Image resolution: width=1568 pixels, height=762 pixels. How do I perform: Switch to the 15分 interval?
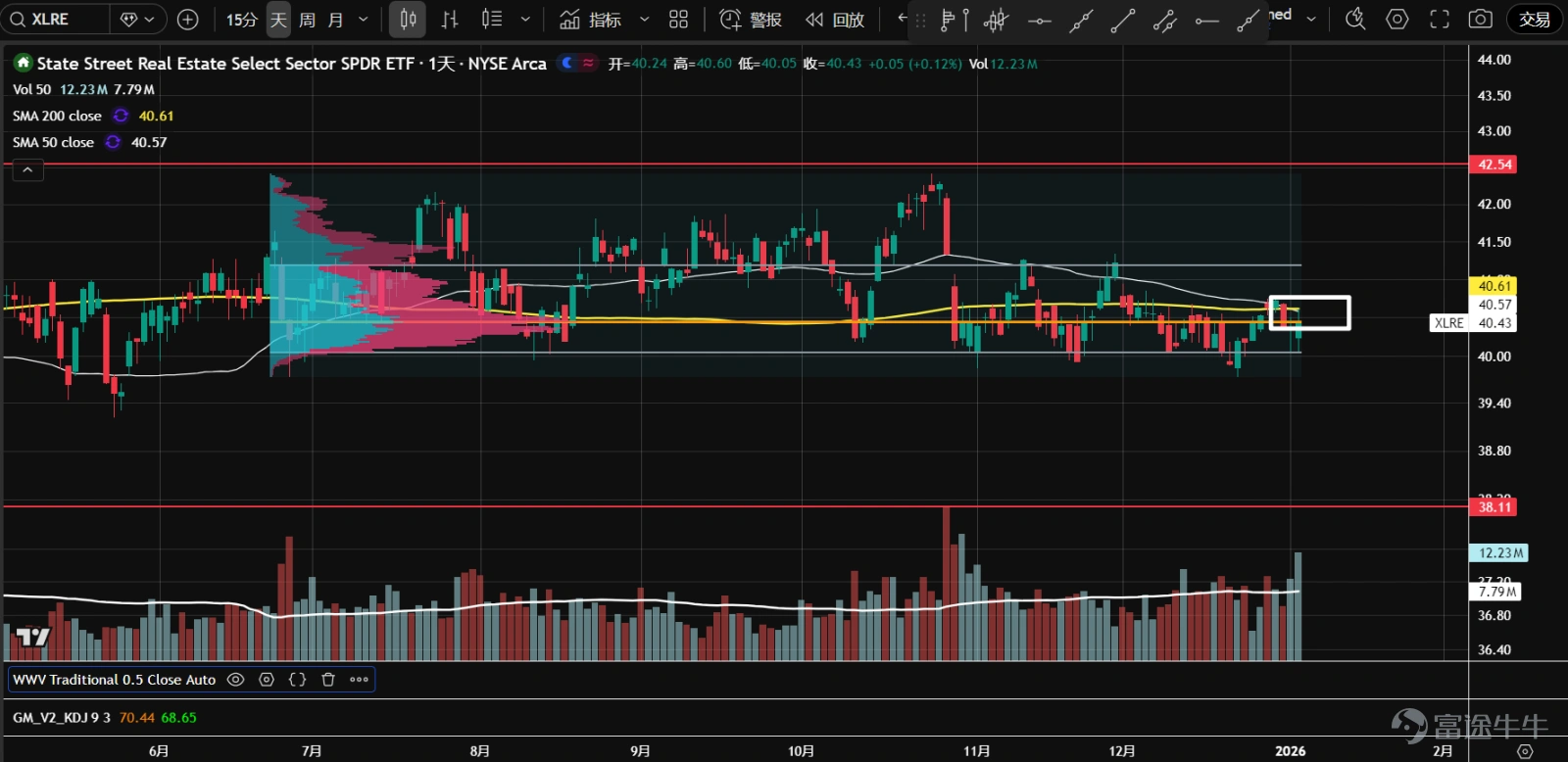click(241, 19)
